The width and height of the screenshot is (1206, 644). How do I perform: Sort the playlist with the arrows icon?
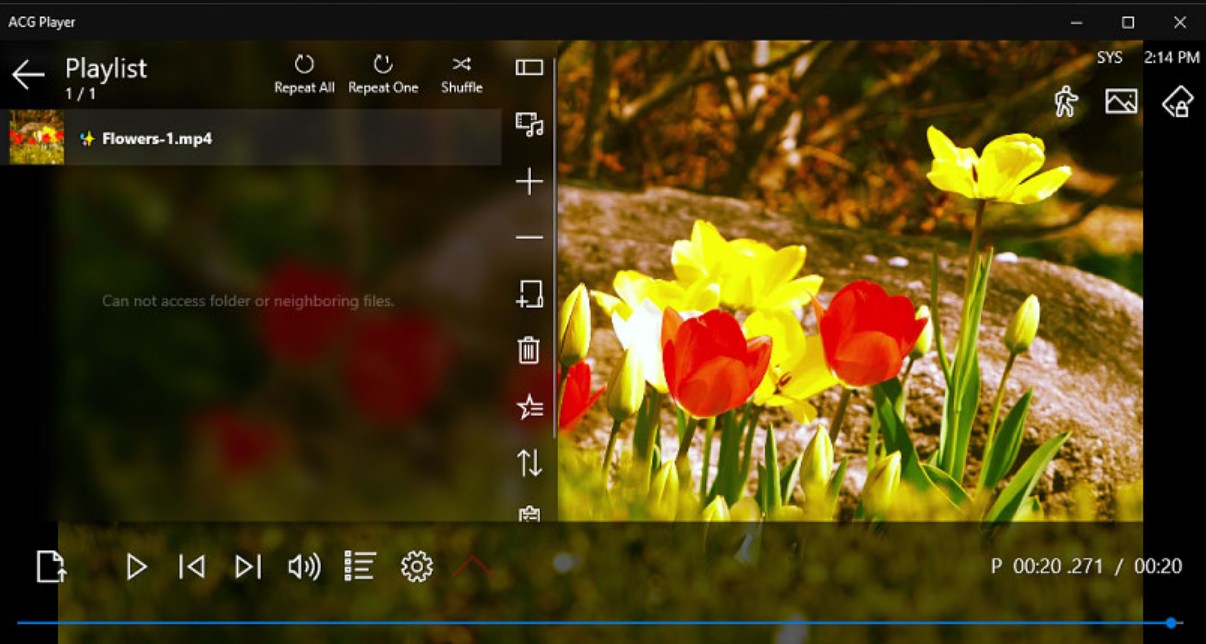pyautogui.click(x=528, y=464)
